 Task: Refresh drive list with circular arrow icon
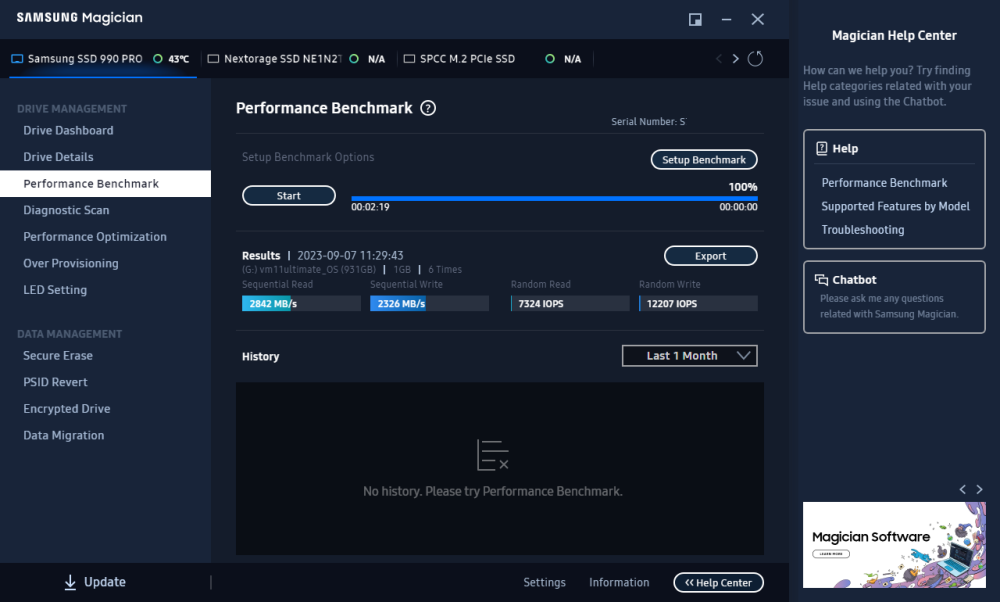click(x=755, y=59)
